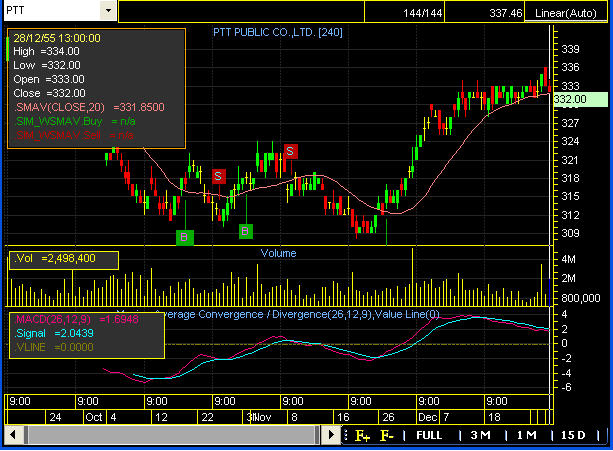Click the SIM_WSMAV.Buy indicator text
Image resolution: width=613 pixels, height=451 pixels.
click(75, 121)
